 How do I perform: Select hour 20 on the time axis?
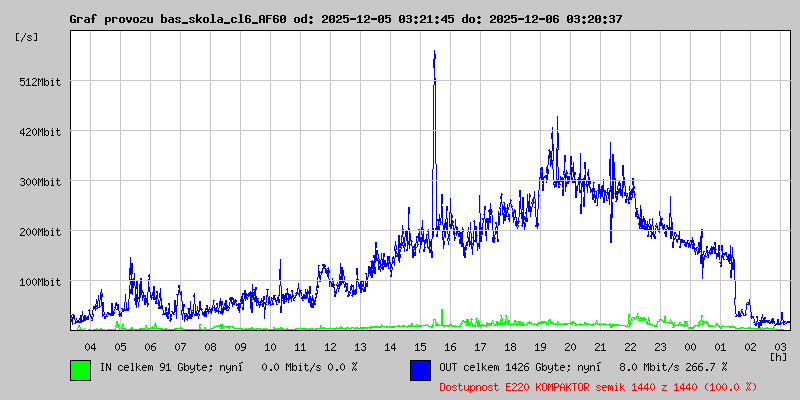coord(570,346)
